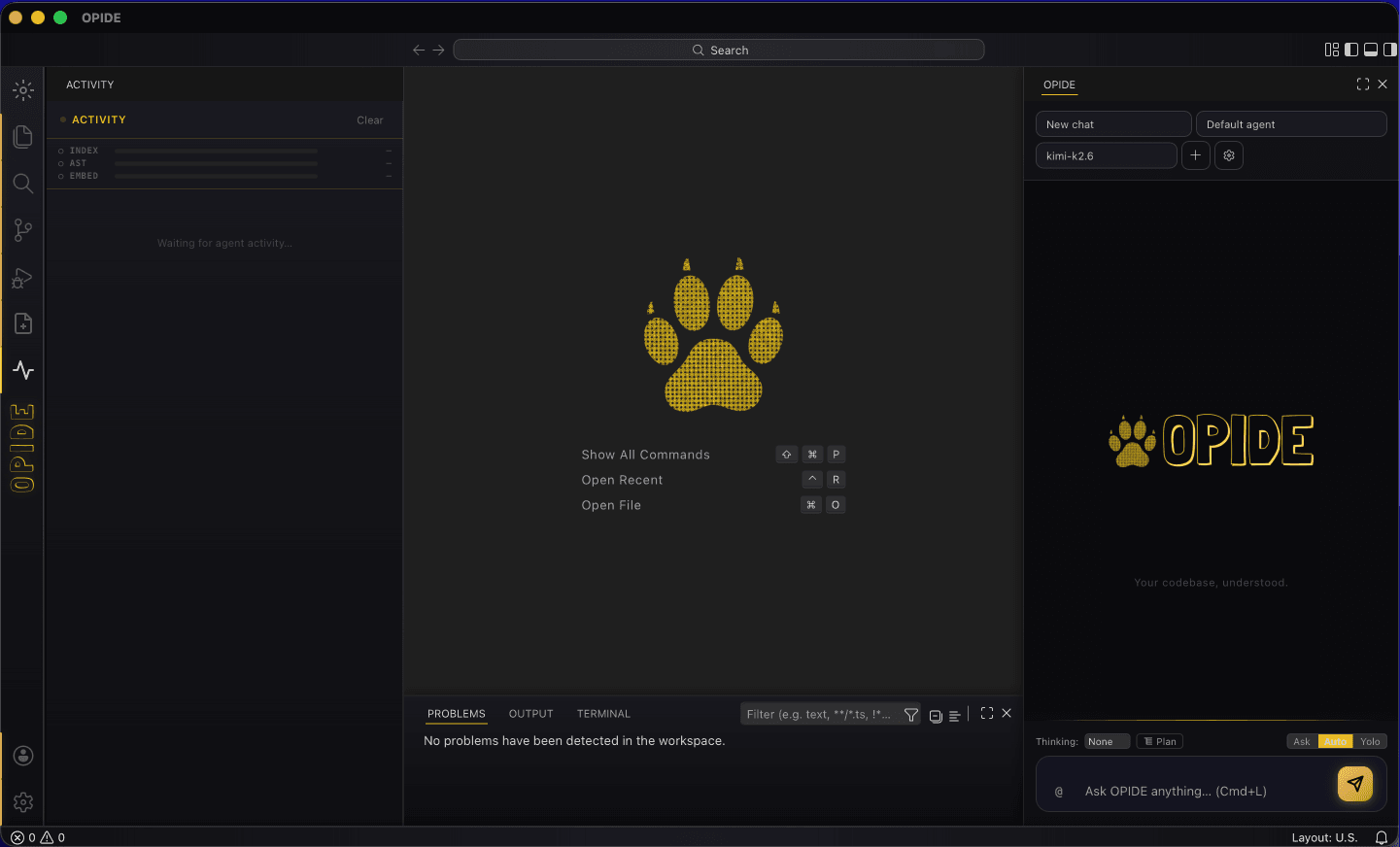The height and width of the screenshot is (847, 1400).
Task: Open the Thinking level dropdown set to None
Action: click(1108, 741)
